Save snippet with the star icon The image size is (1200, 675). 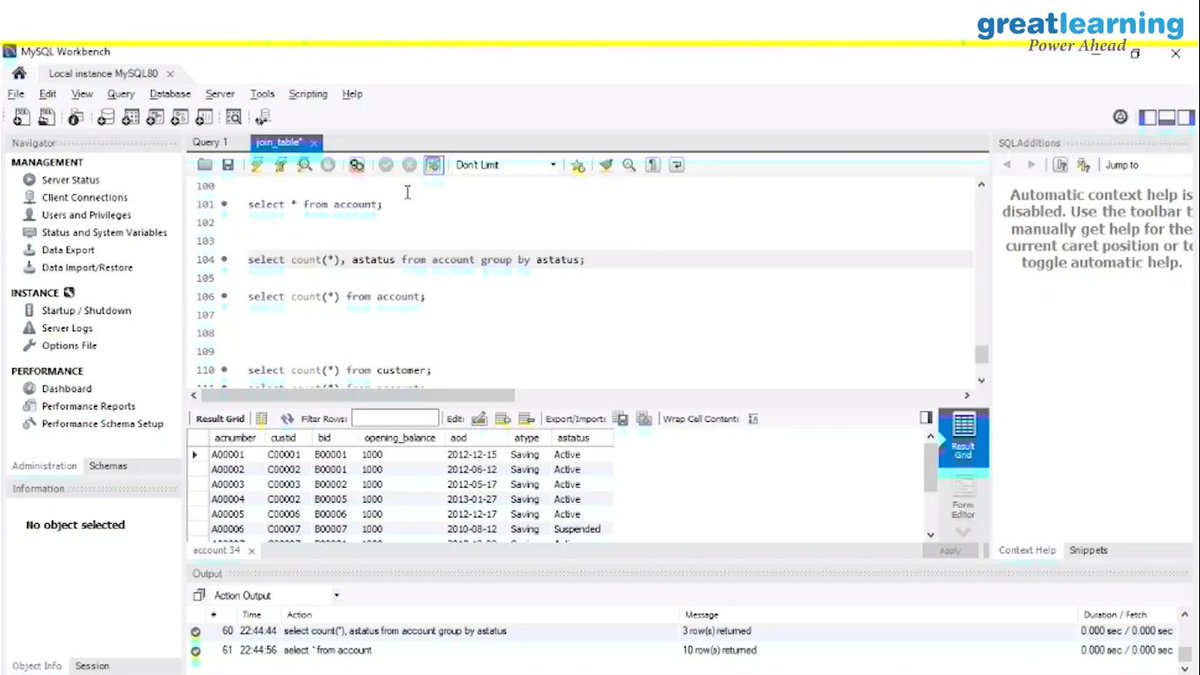coord(578,165)
